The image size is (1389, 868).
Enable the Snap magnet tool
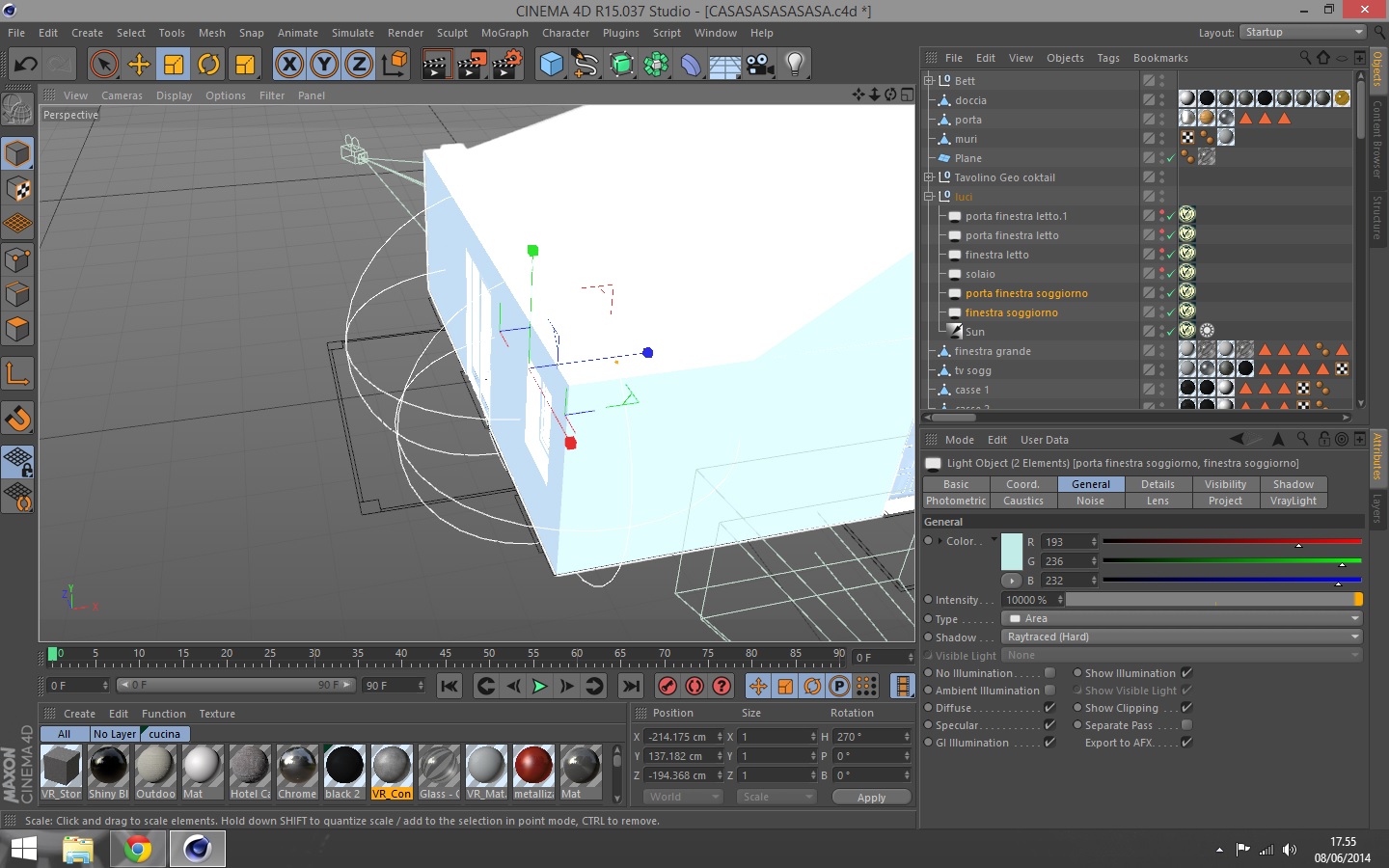pyautogui.click(x=18, y=418)
